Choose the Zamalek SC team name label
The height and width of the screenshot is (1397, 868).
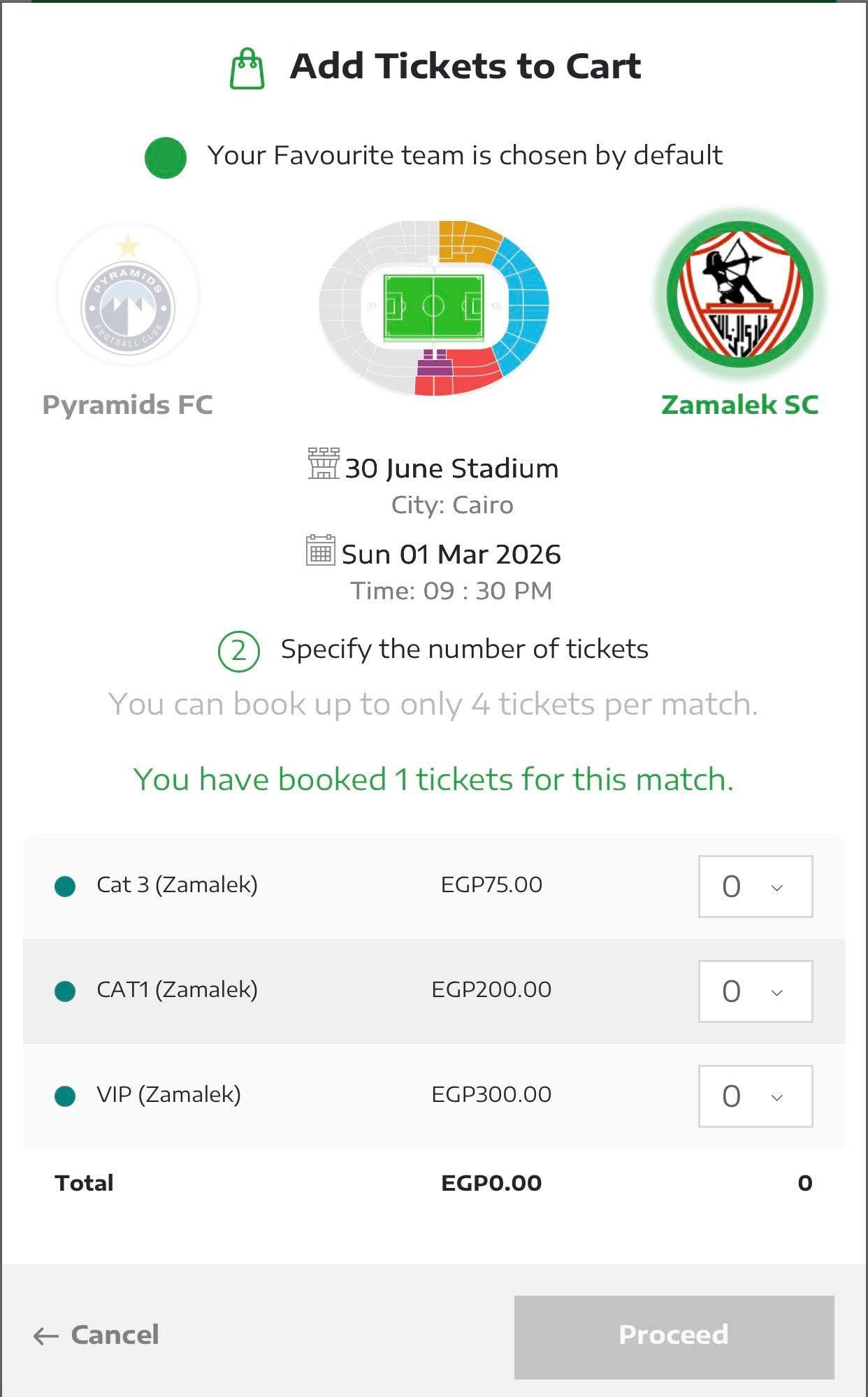[739, 405]
